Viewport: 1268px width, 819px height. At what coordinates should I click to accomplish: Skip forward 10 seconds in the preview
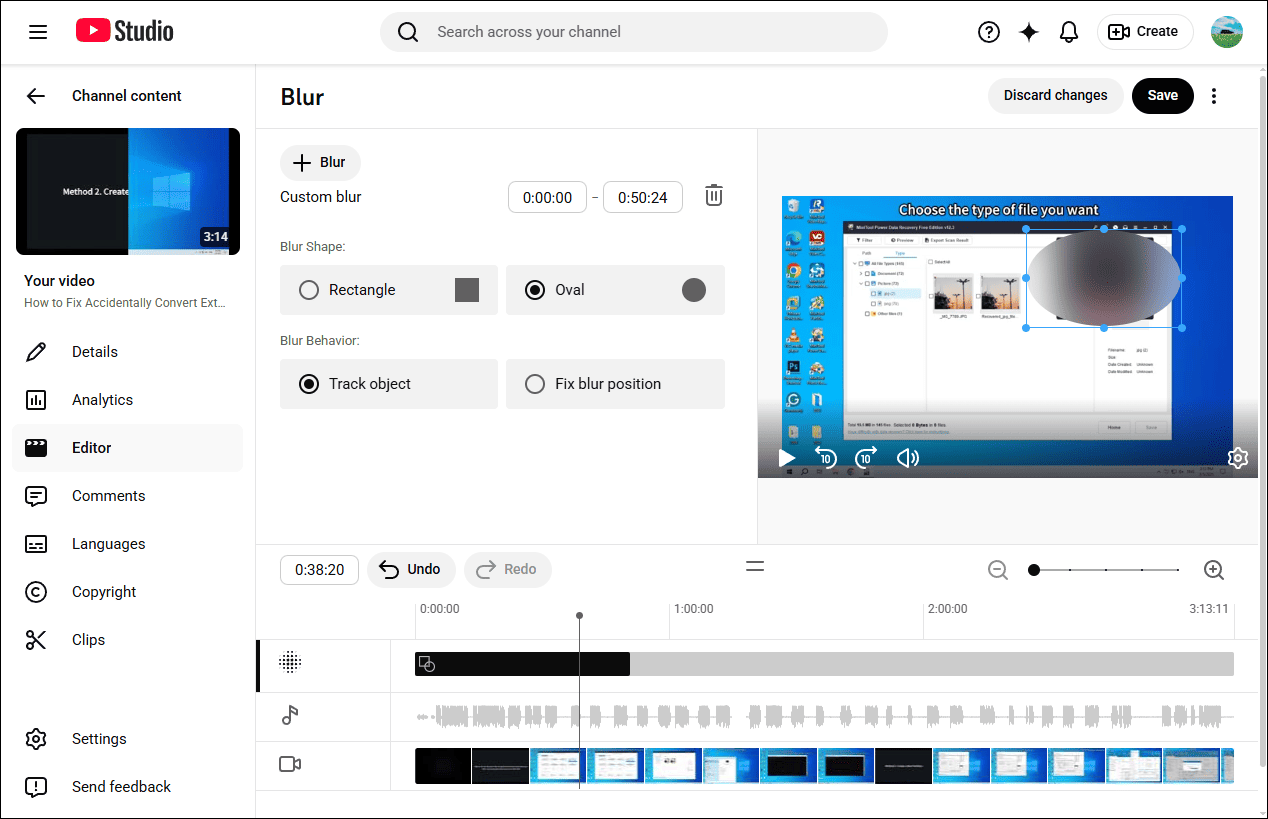(x=866, y=457)
